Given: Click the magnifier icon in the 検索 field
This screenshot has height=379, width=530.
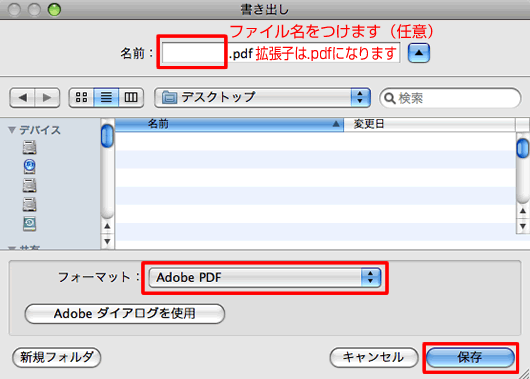Looking at the screenshot, I should [390, 98].
